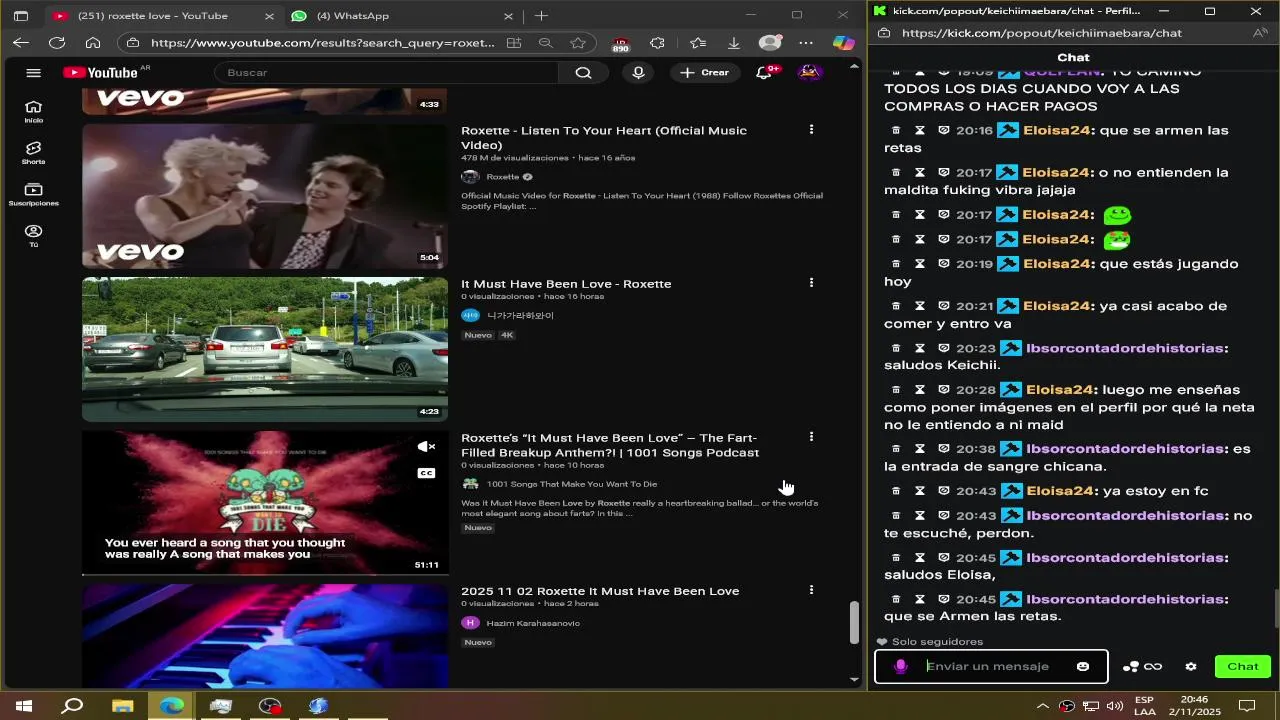
Task: Open Hazim Karahasanovic channel link
Action: [533, 623]
